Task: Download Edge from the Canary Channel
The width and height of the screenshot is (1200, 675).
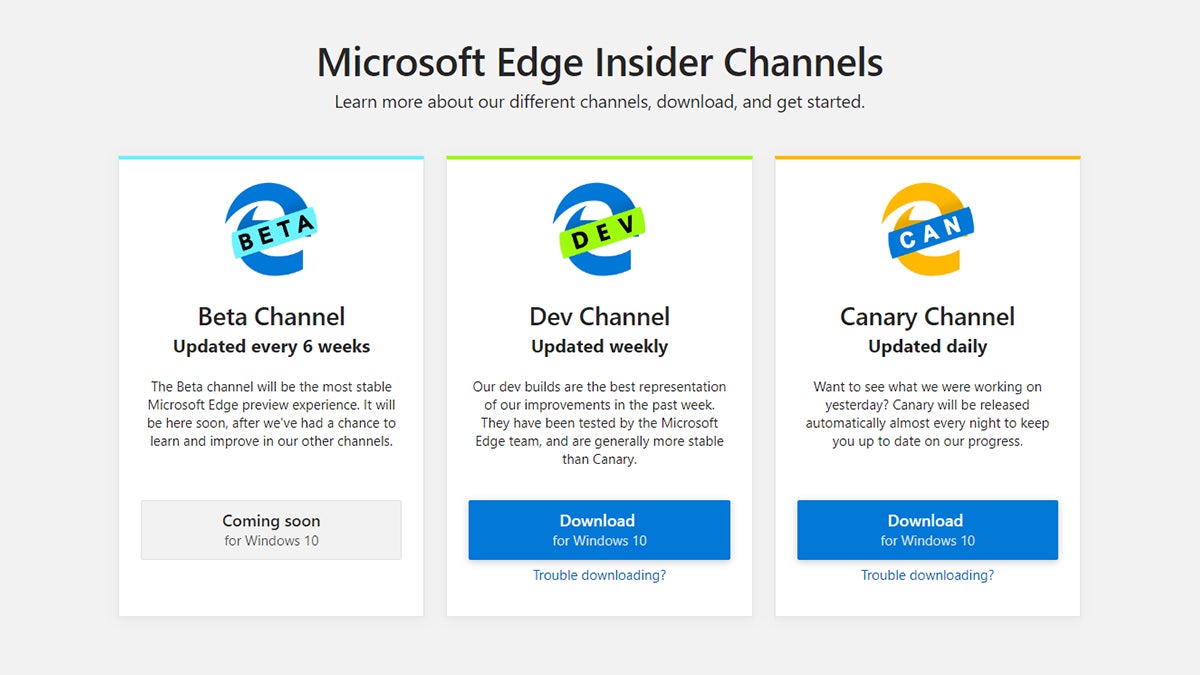Action: 926,529
